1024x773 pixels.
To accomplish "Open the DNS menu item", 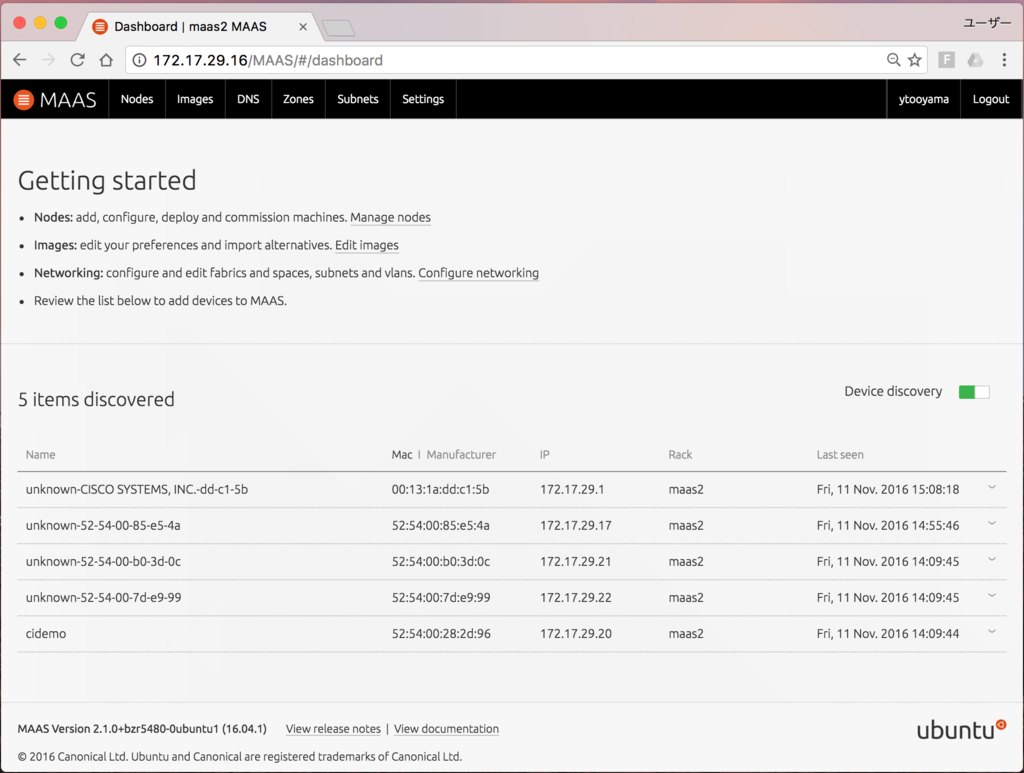I will (248, 99).
